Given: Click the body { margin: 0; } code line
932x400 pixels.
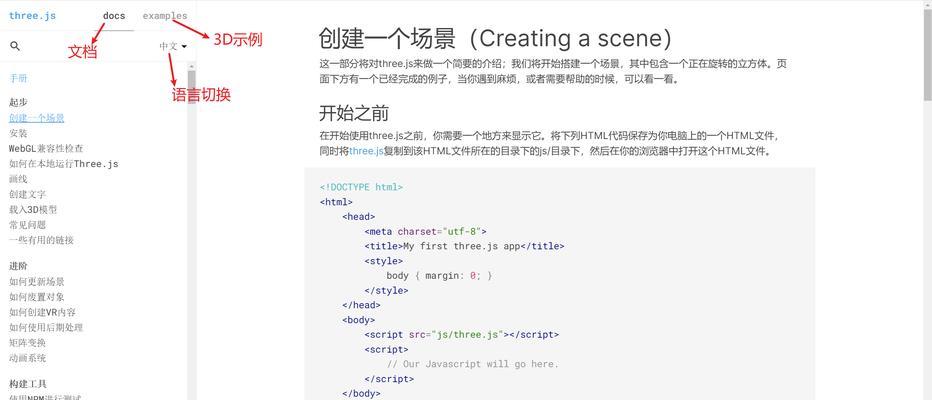Looking at the screenshot, I should click(439, 276).
